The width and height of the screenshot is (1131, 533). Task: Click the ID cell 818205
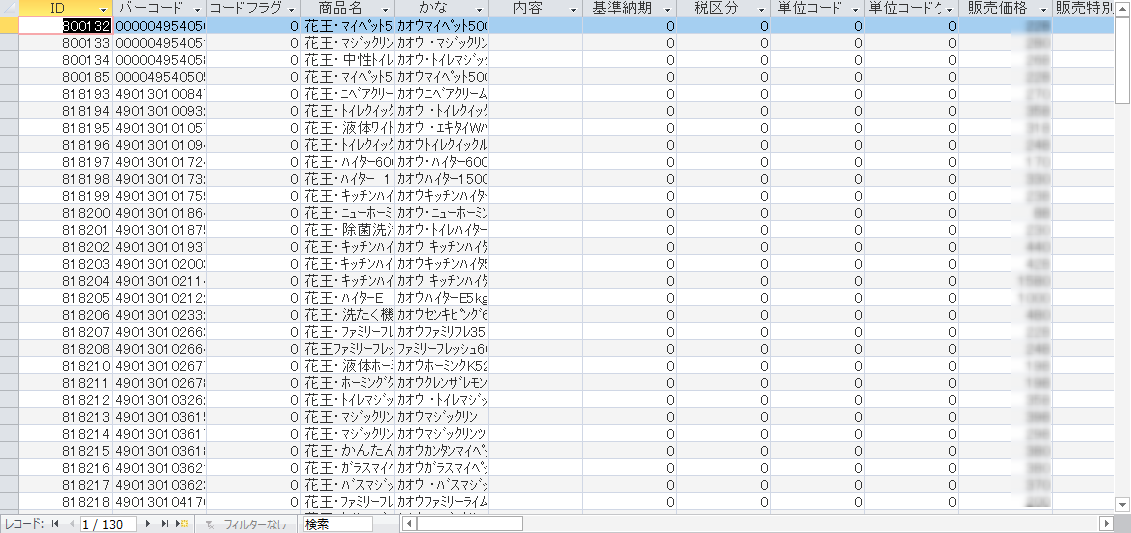tap(65, 298)
